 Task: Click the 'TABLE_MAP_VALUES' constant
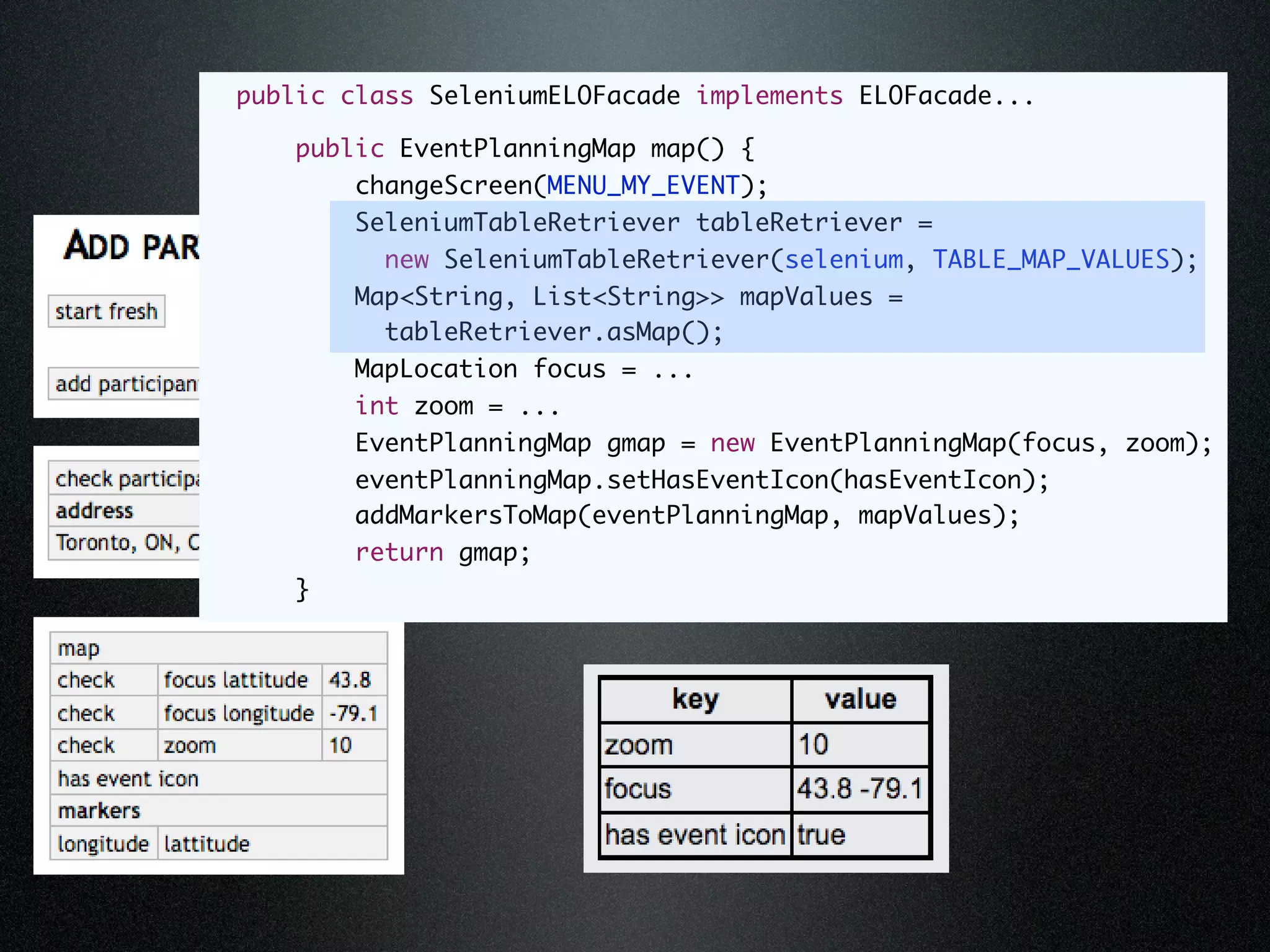tap(1051, 260)
